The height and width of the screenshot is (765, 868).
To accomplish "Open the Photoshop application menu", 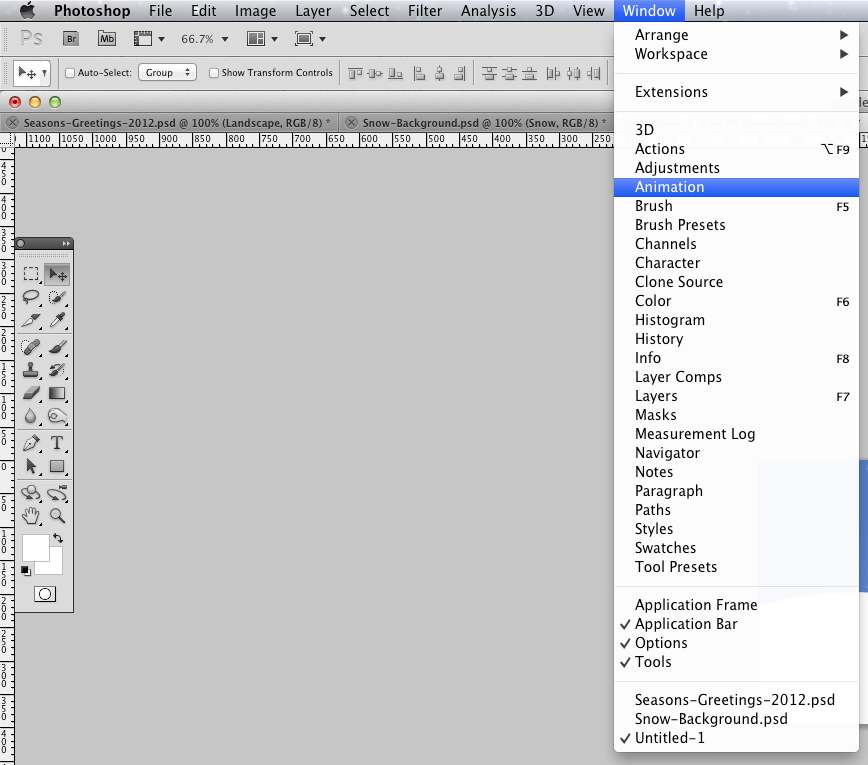I will 92,11.
